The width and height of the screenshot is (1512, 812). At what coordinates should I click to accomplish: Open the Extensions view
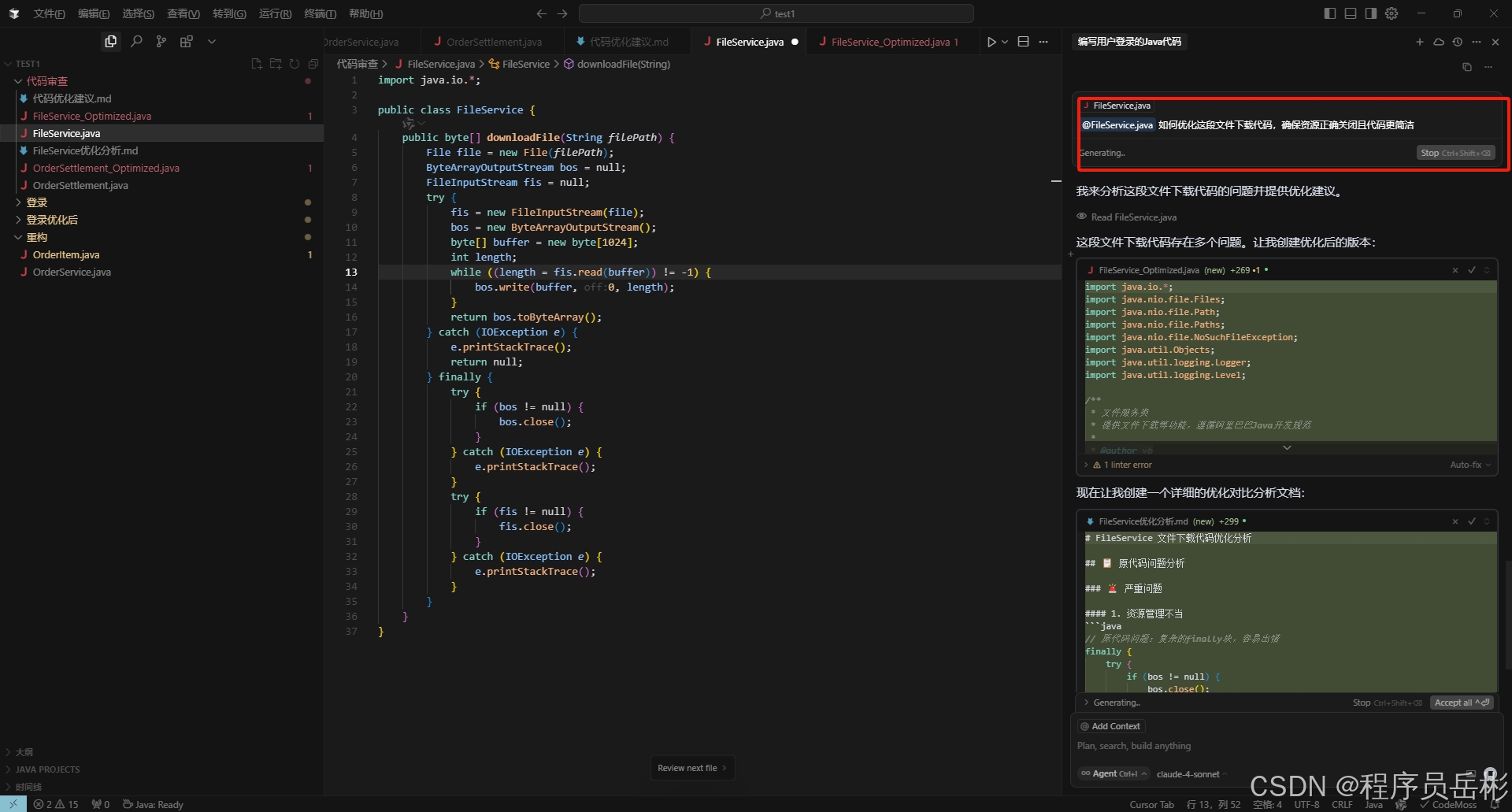tap(187, 41)
